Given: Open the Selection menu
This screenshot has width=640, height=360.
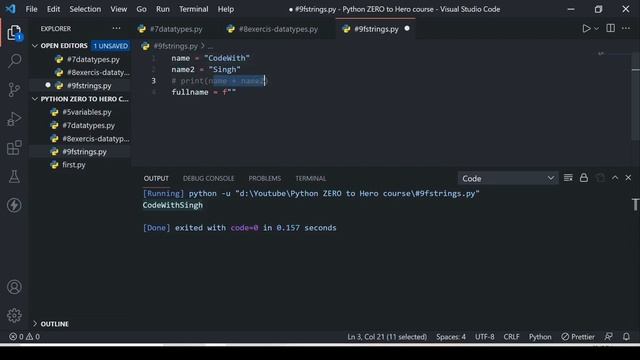Looking at the screenshot, I should click(85, 9).
